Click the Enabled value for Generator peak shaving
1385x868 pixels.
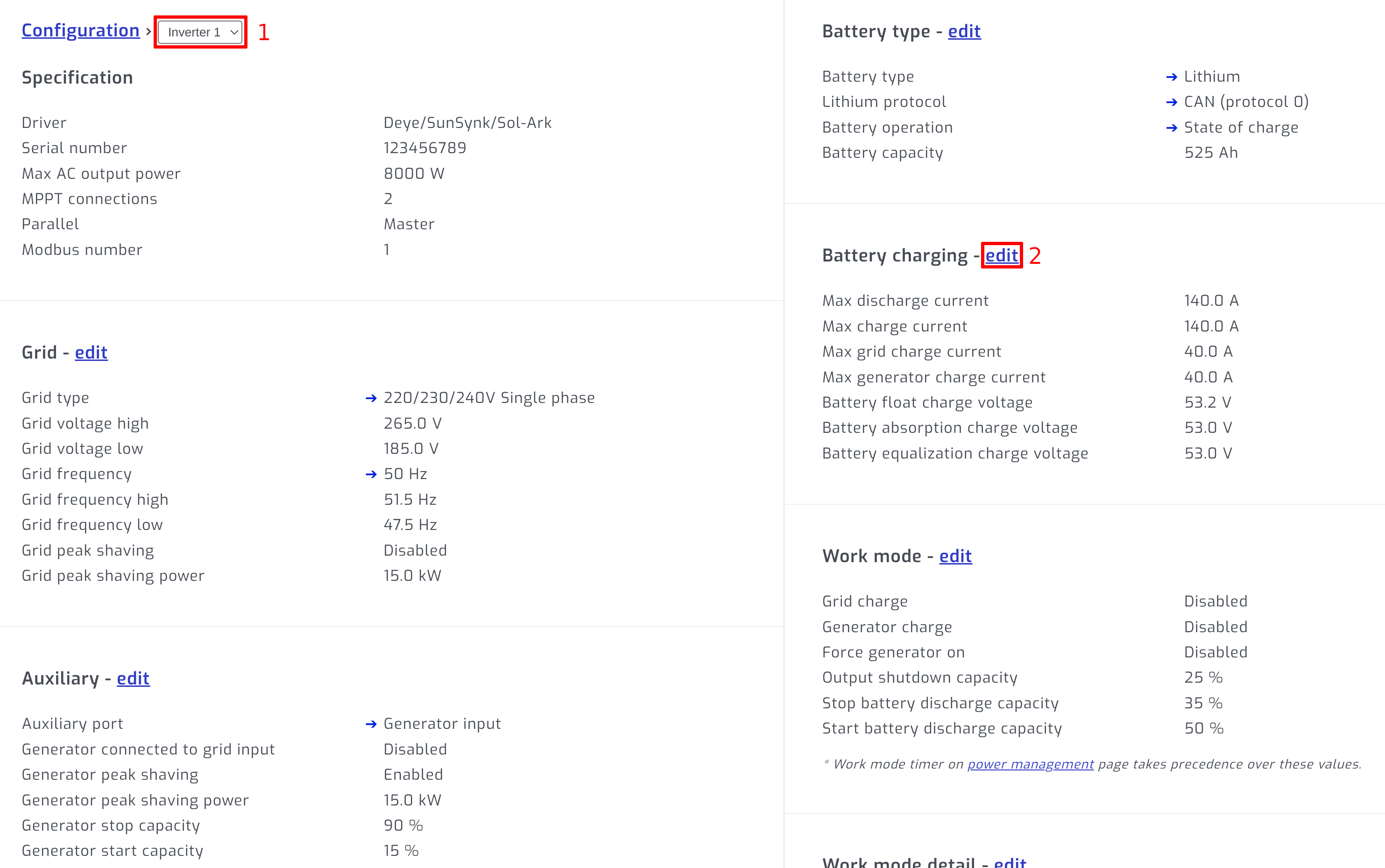(x=413, y=775)
